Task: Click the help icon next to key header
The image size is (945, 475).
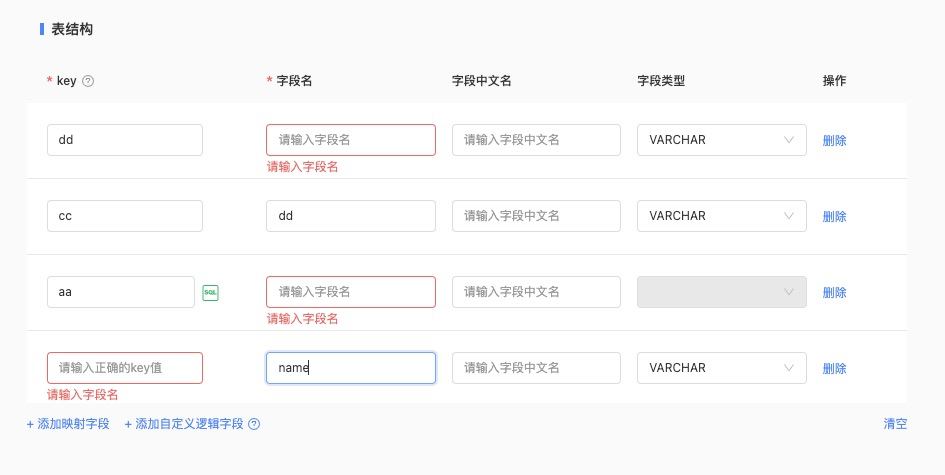Action: [x=88, y=81]
